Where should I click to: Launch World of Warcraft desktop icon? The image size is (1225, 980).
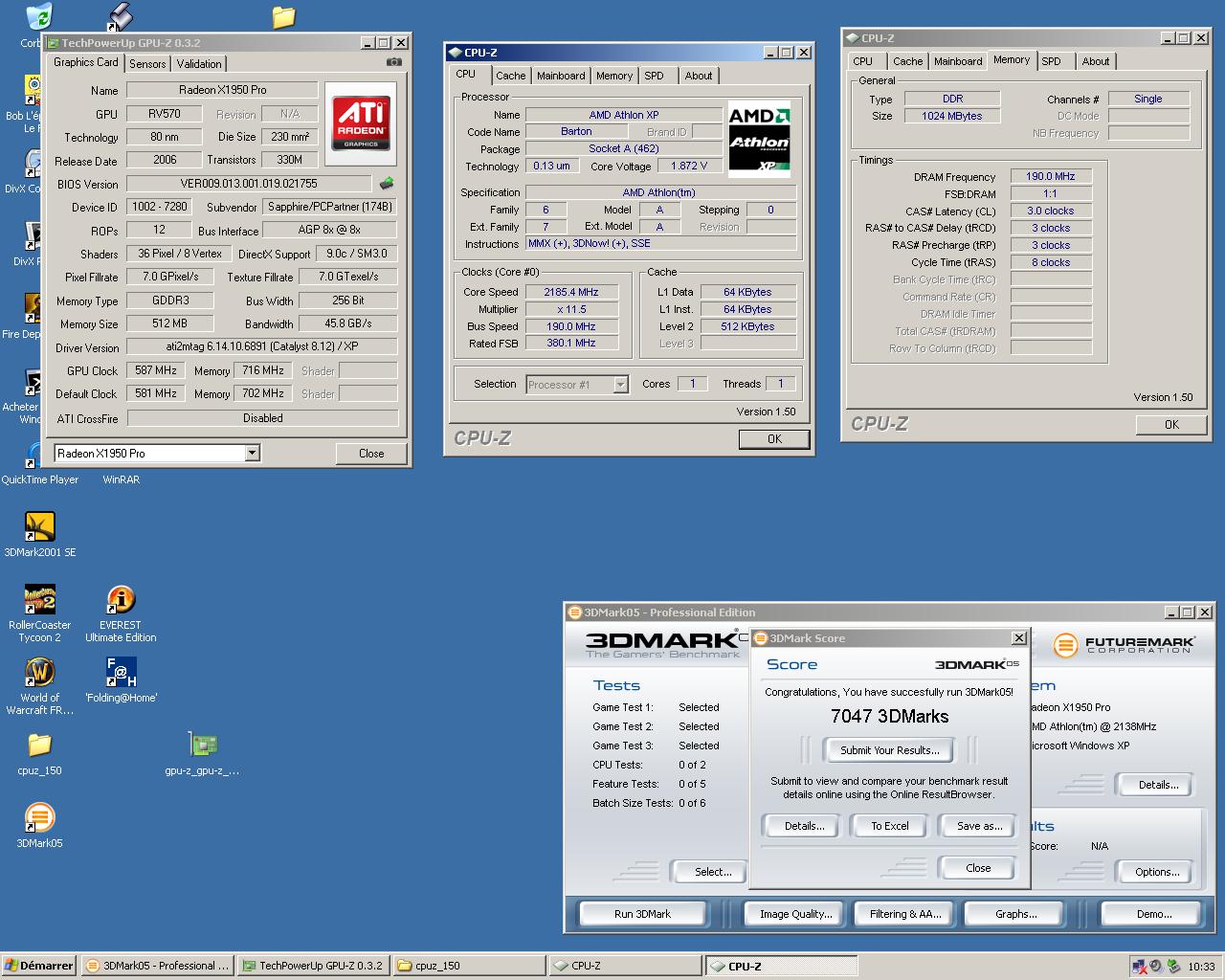click(x=39, y=672)
